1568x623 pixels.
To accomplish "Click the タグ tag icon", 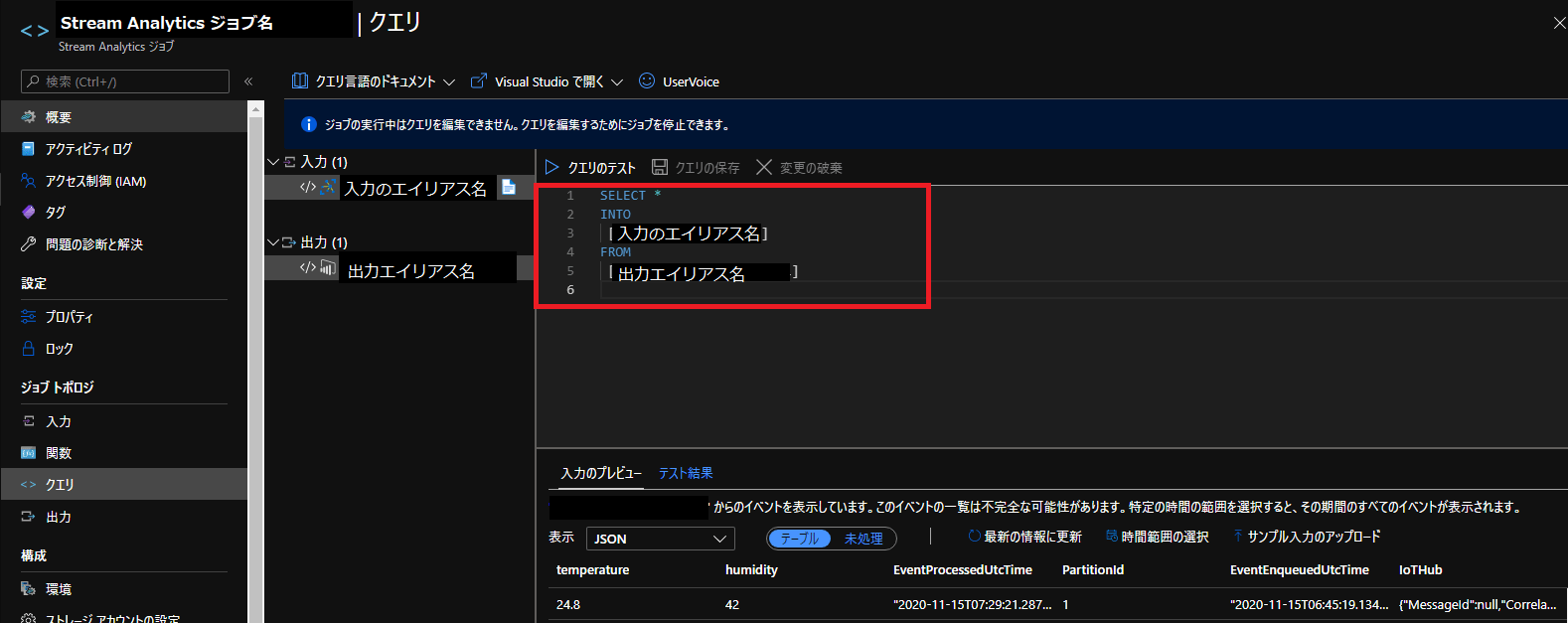I will pyautogui.click(x=28, y=212).
